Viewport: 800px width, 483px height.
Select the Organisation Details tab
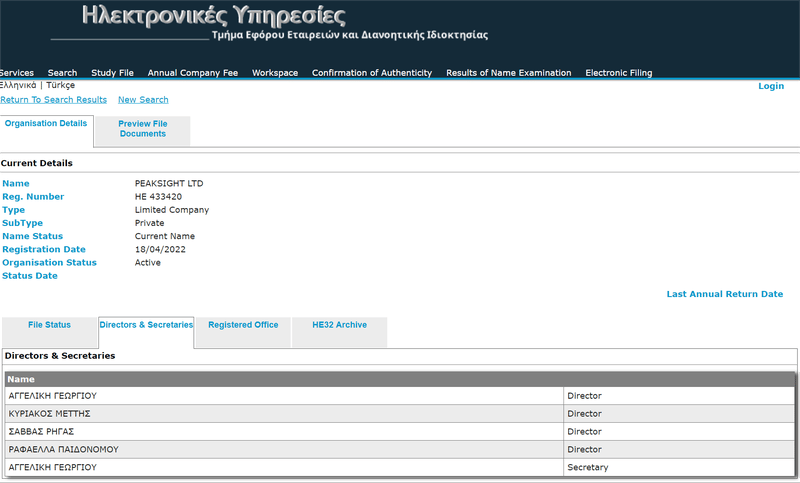[x=46, y=124]
